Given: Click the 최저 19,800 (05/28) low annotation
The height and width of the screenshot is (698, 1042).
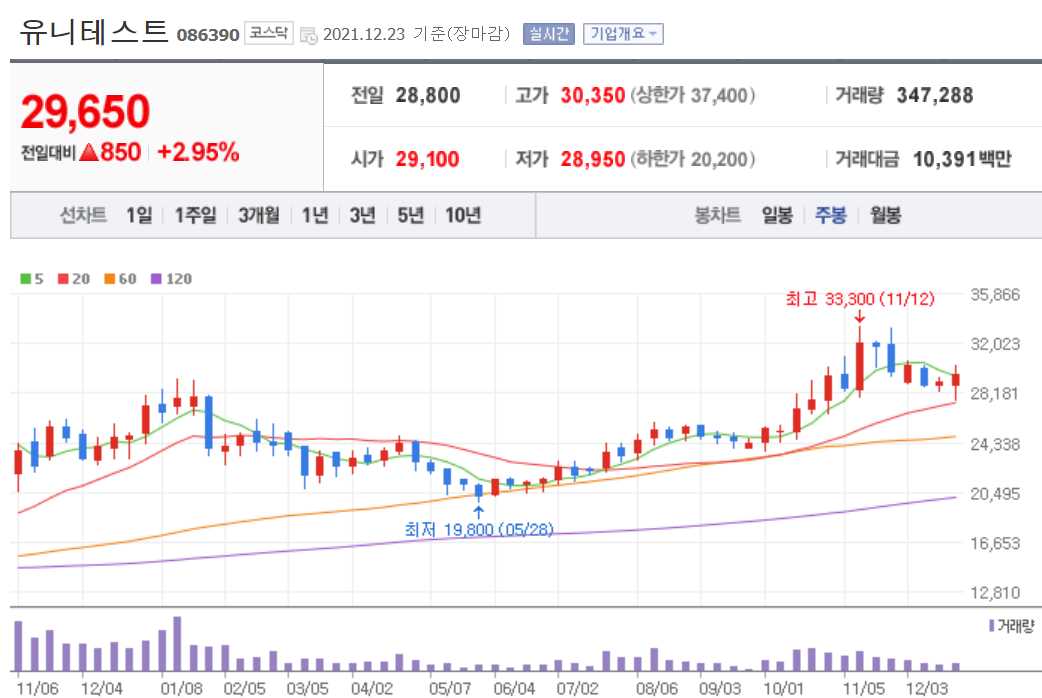Looking at the screenshot, I should (x=480, y=529).
